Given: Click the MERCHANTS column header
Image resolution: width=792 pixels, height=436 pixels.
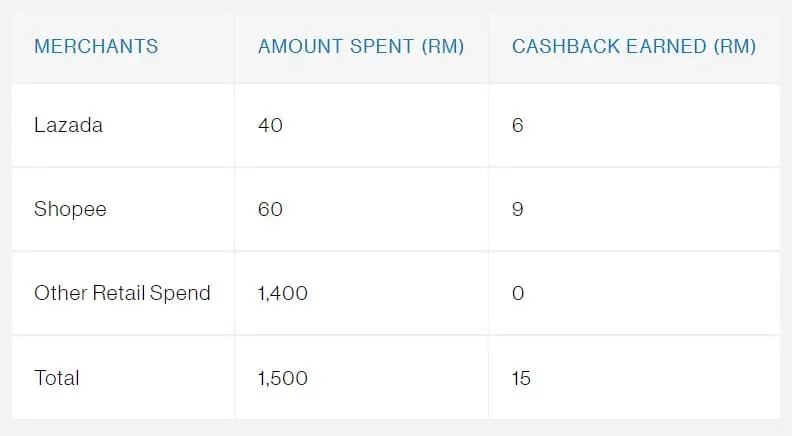Looking at the screenshot, I should point(96,47).
